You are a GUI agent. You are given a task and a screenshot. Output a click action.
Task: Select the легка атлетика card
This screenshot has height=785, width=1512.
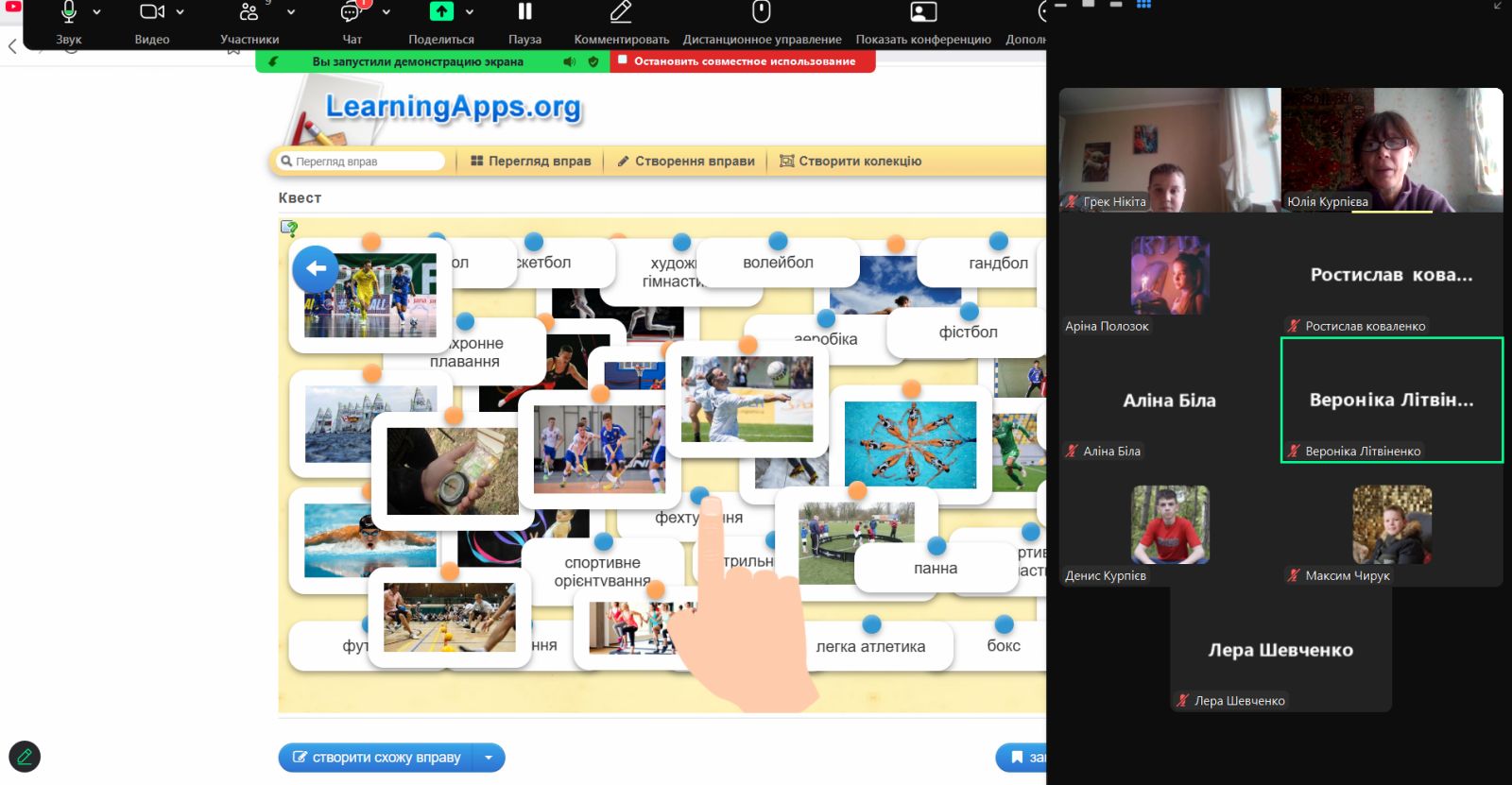pyautogui.click(x=870, y=647)
